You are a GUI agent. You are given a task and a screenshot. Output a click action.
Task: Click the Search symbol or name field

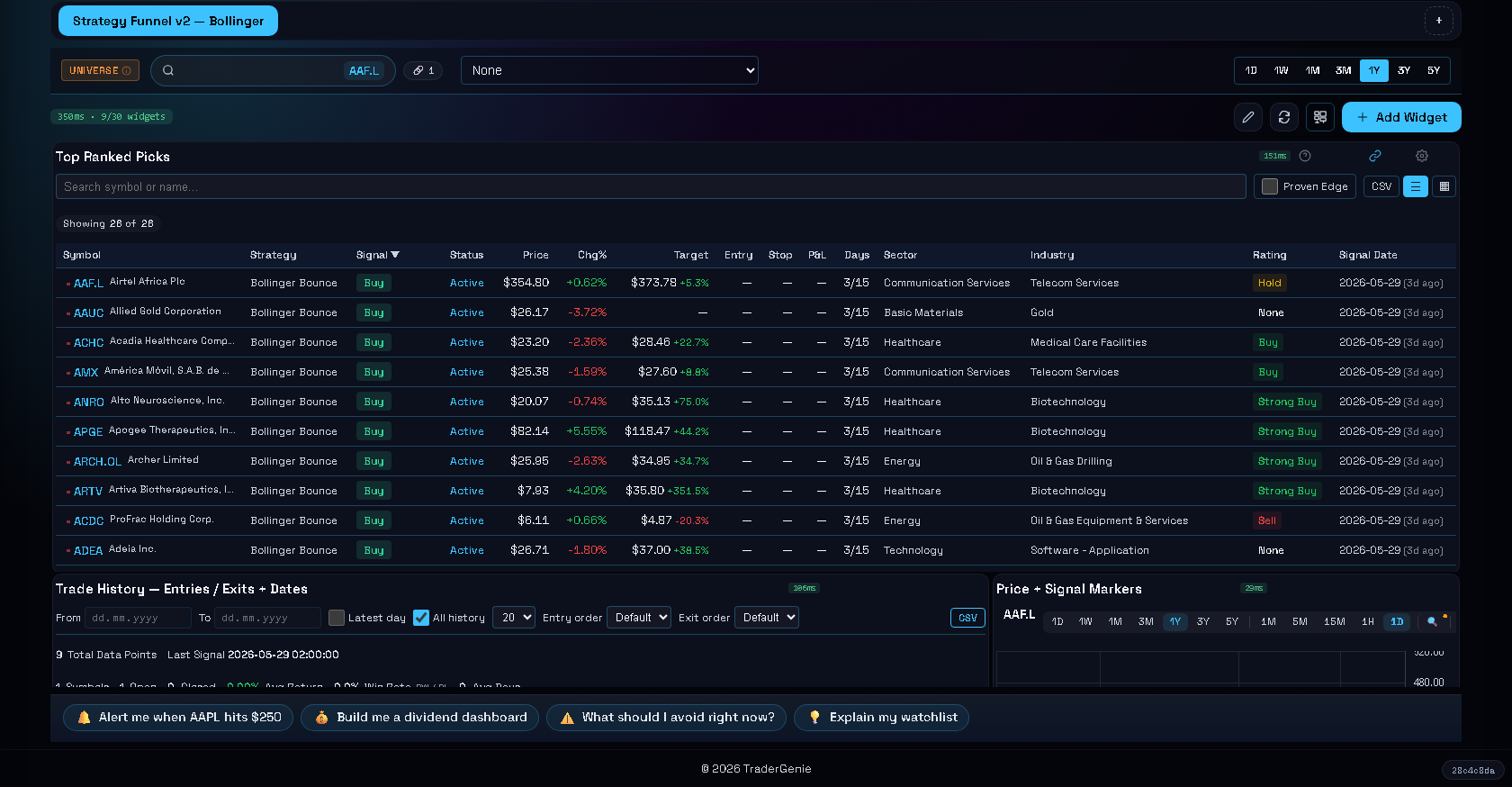pos(651,186)
